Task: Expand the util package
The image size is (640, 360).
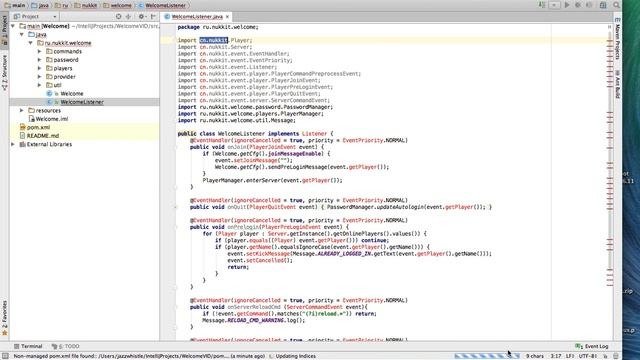Action: [x=40, y=85]
